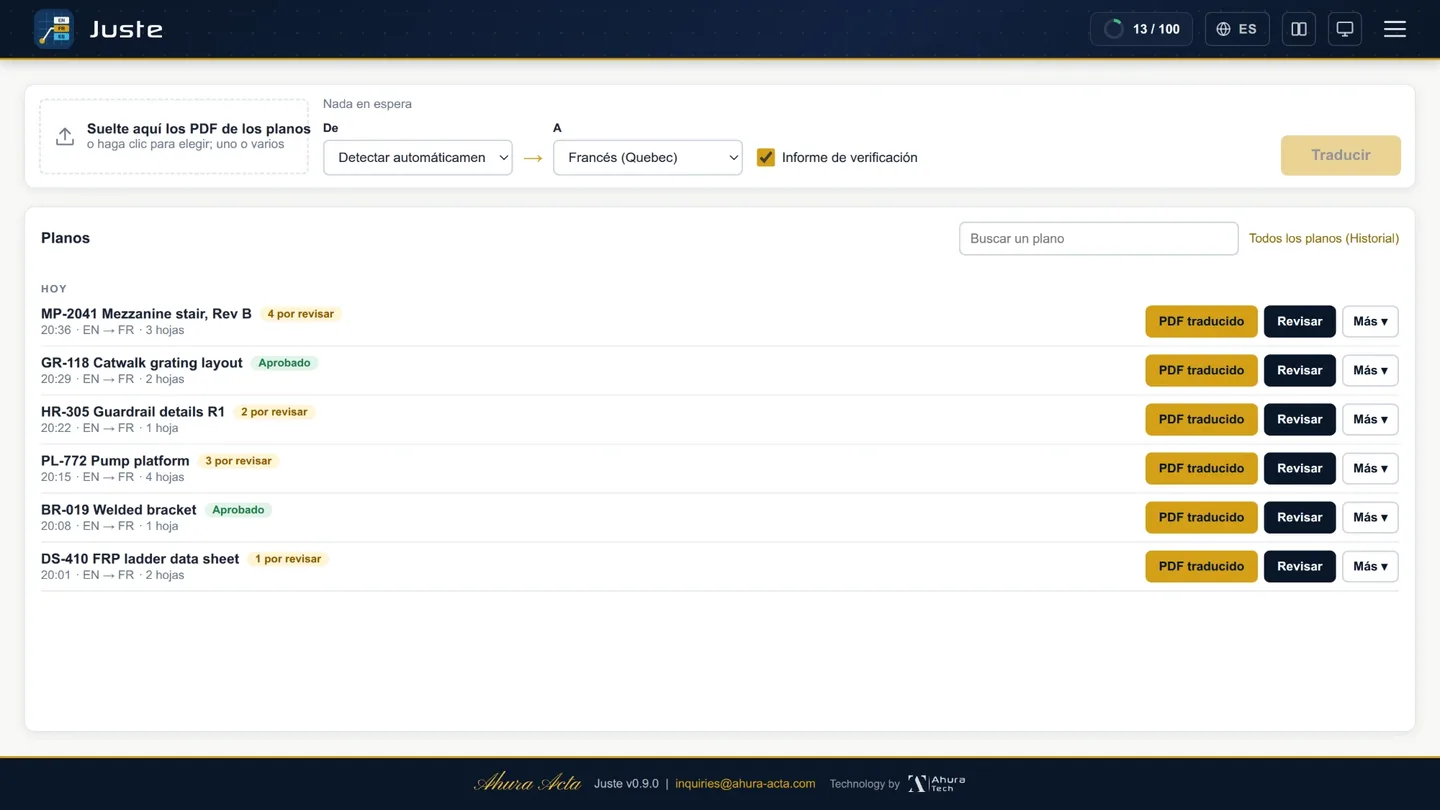Open the target language 'Francés (Quebec)' dropdown
The width and height of the screenshot is (1440, 810).
648,157
